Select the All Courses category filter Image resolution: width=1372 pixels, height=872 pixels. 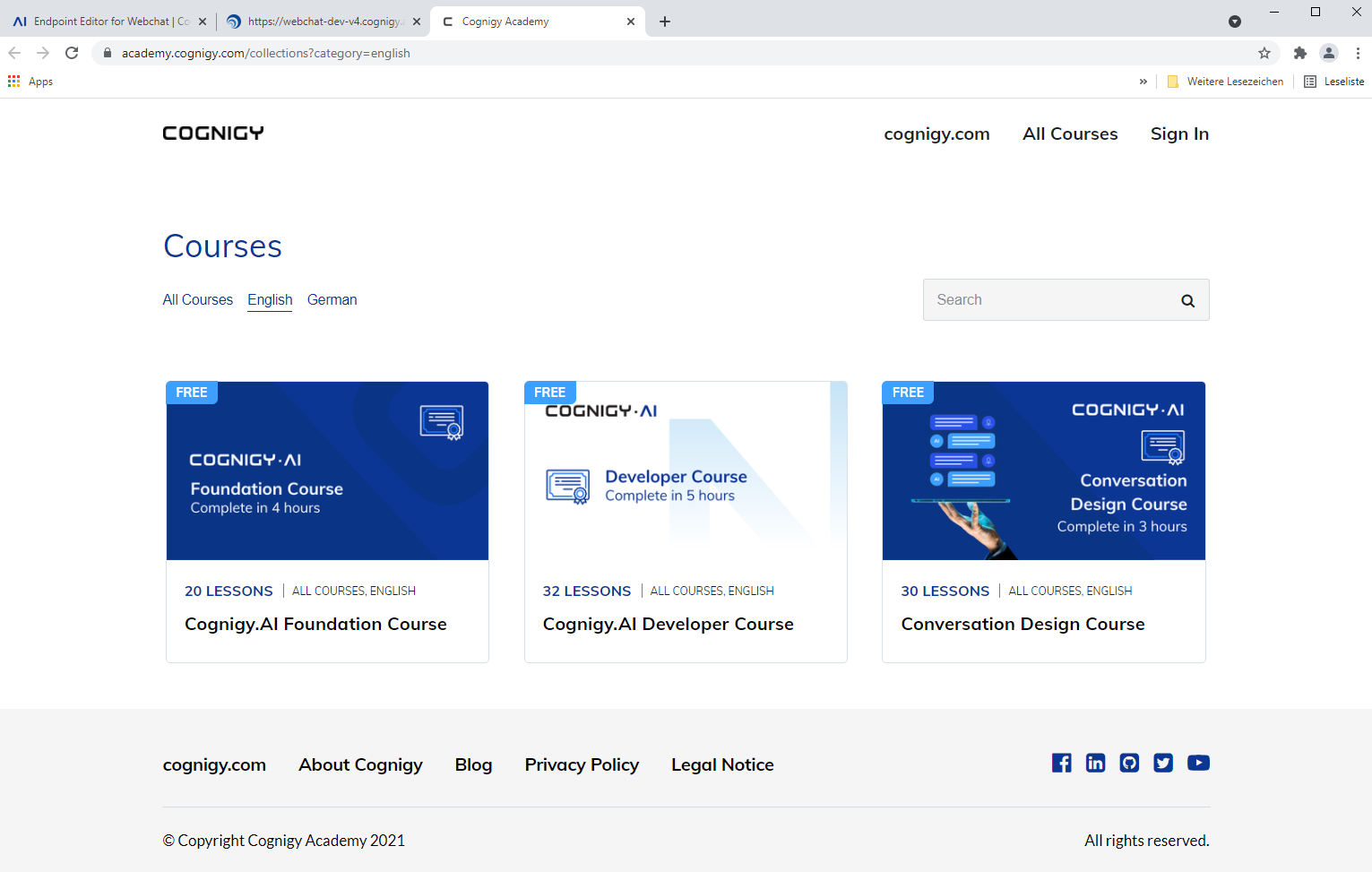pyautogui.click(x=198, y=299)
